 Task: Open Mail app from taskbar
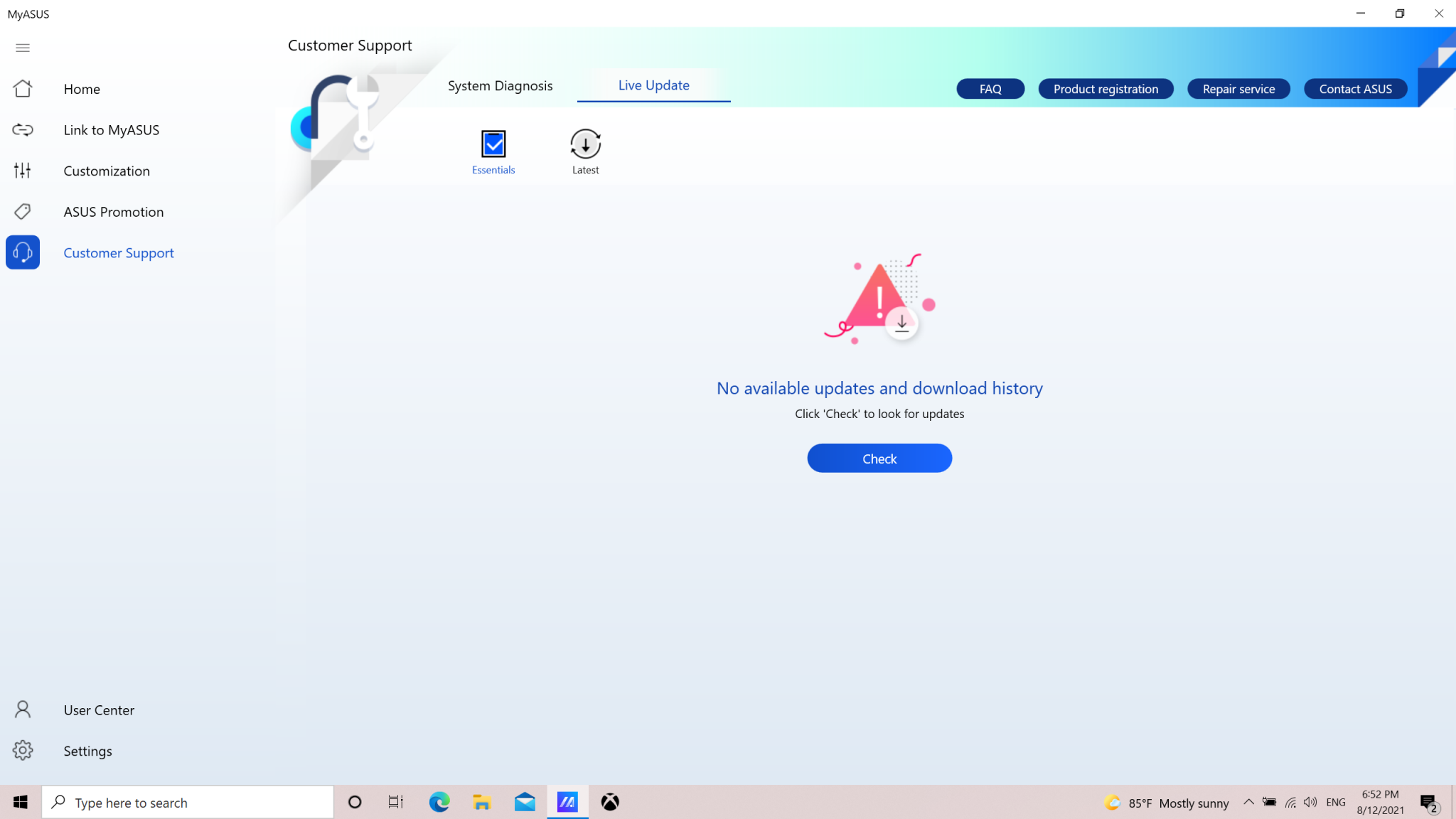[525, 802]
